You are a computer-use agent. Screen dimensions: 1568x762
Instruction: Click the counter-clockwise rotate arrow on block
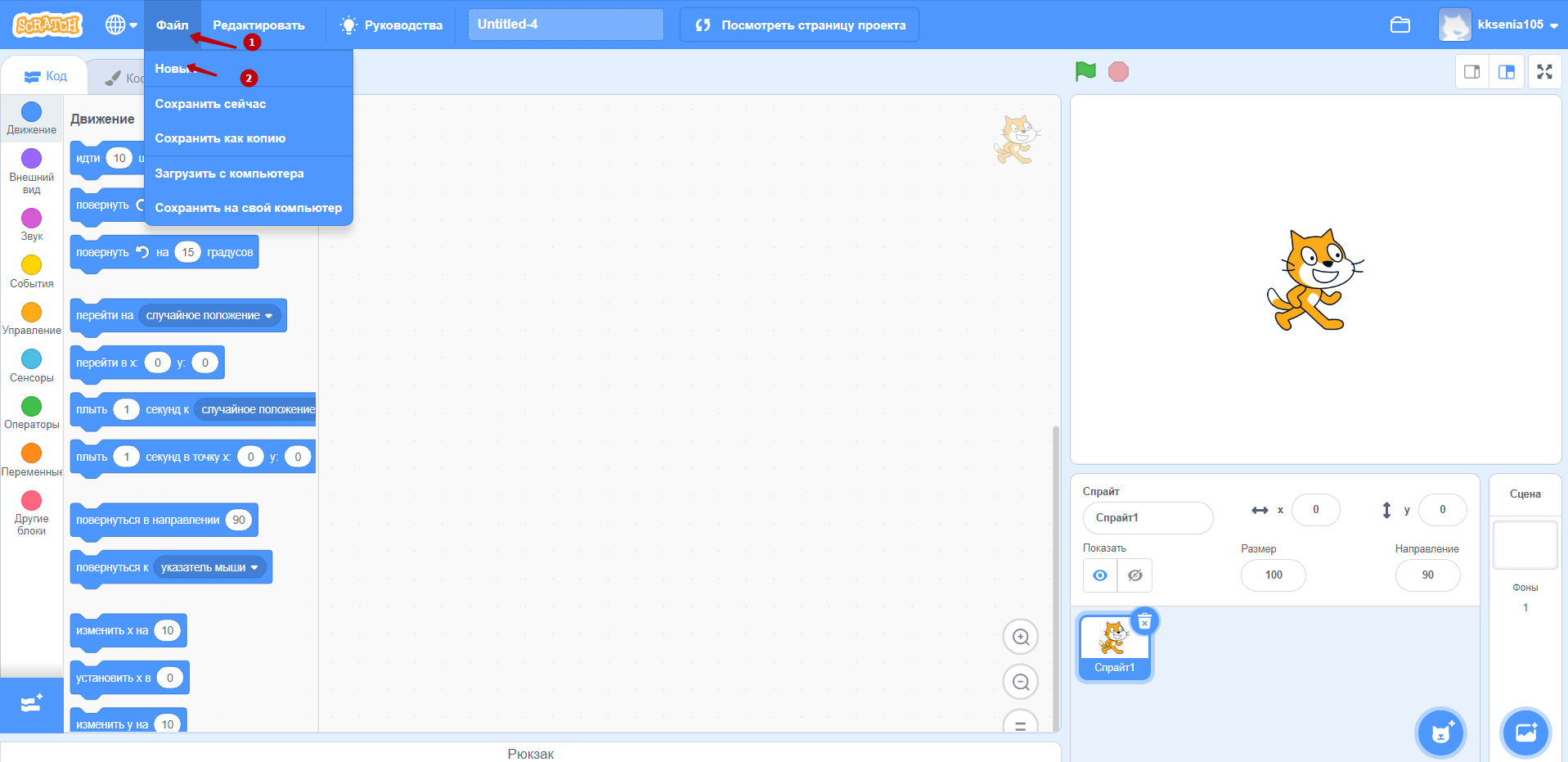(x=142, y=252)
